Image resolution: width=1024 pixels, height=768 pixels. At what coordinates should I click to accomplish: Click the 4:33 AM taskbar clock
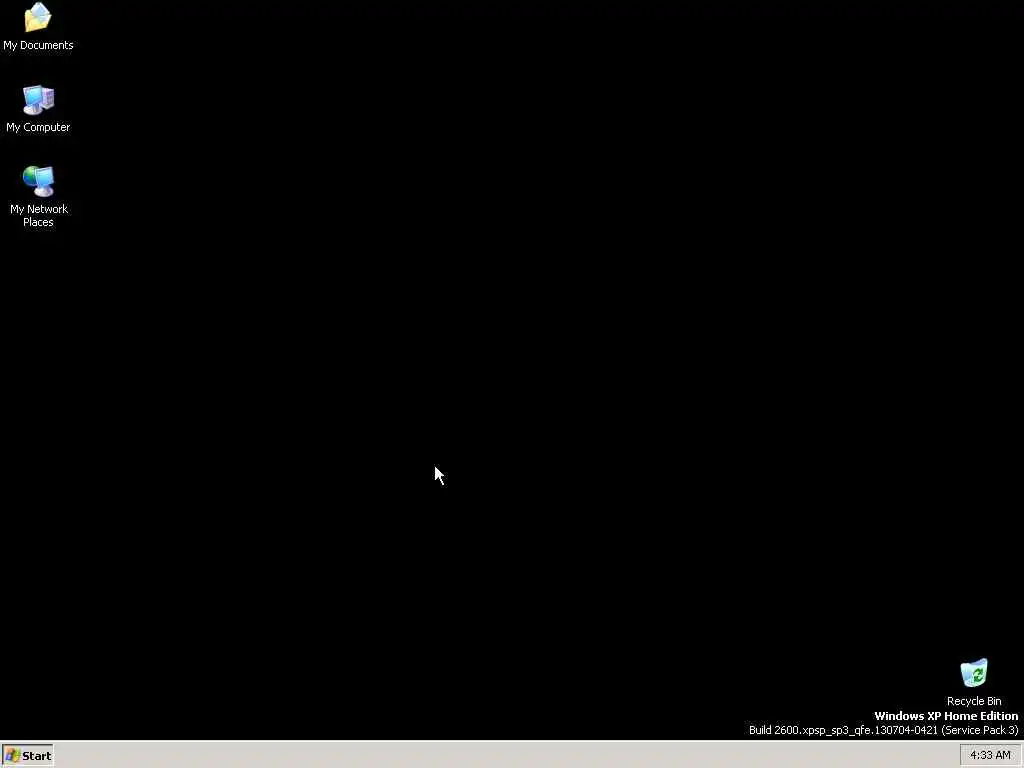click(x=990, y=755)
